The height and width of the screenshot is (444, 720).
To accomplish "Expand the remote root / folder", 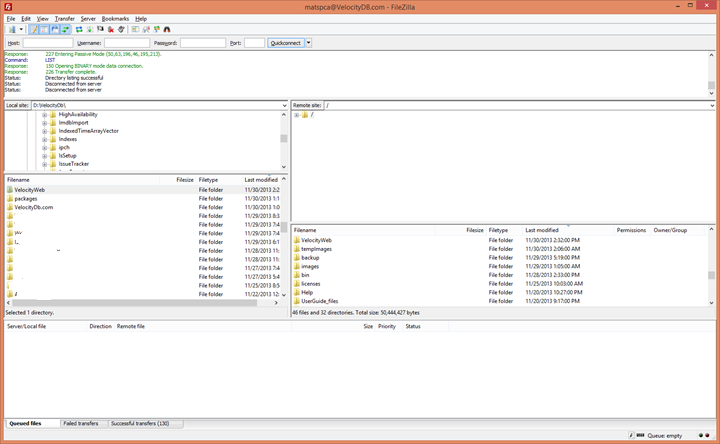I will point(297,115).
